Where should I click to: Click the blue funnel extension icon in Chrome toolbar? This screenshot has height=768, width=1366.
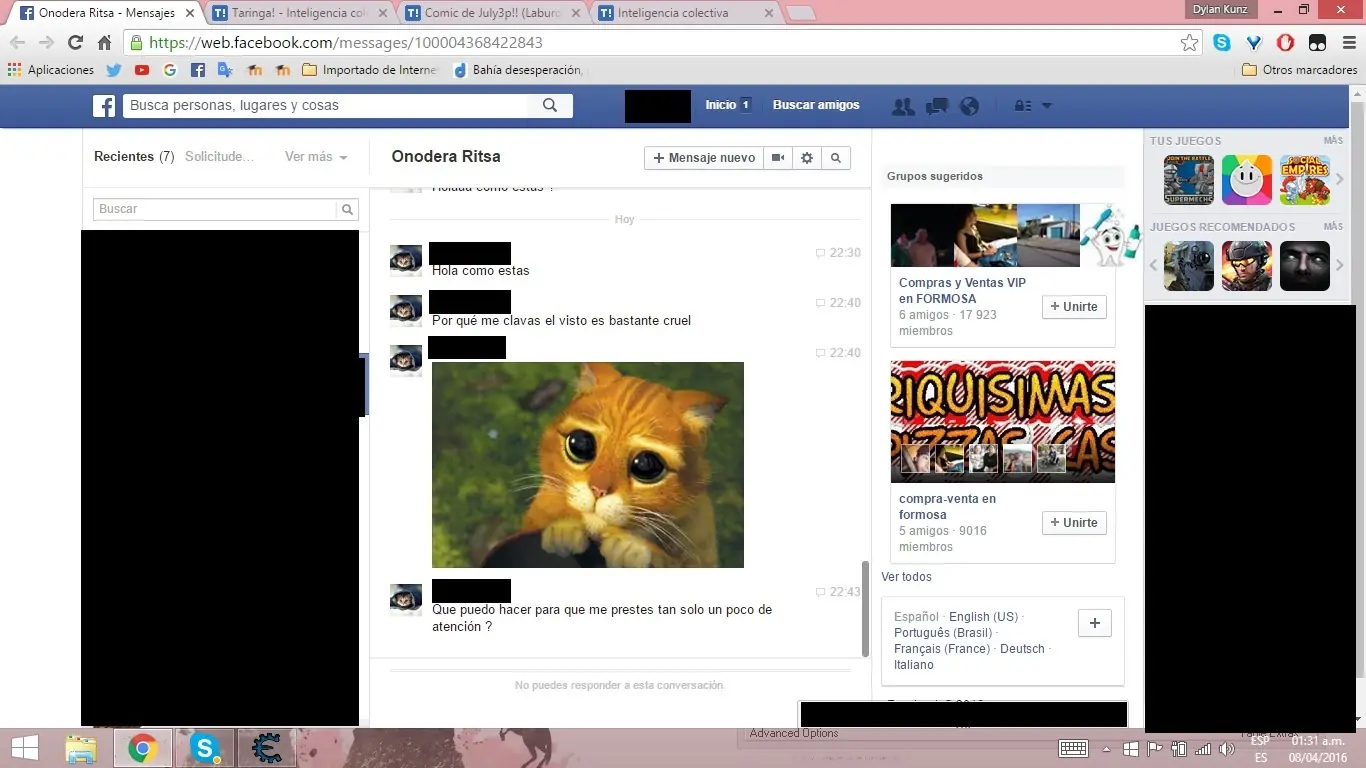tap(1254, 43)
